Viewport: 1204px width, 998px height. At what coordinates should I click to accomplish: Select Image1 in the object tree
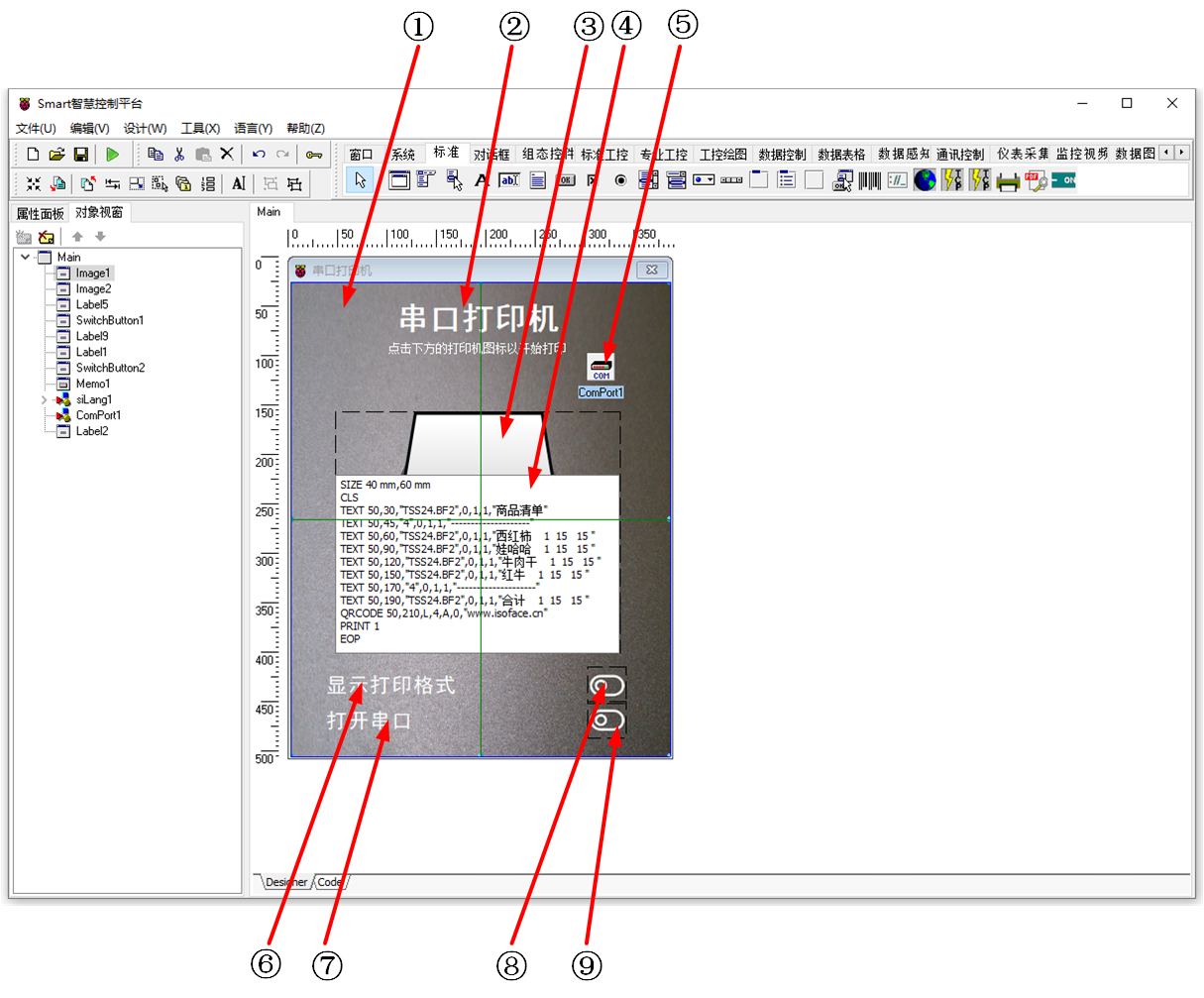click(93, 273)
